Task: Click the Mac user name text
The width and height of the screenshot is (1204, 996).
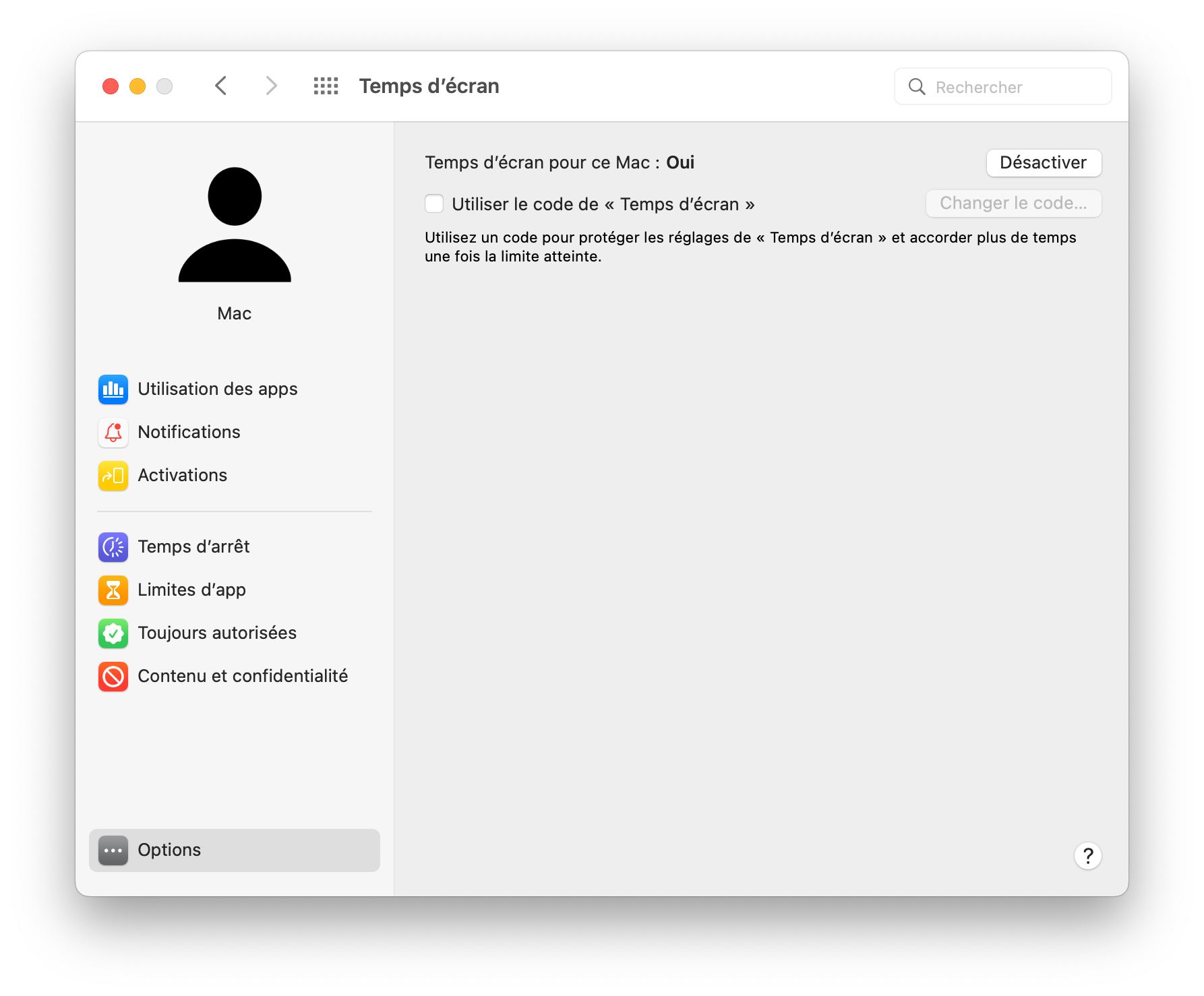Action: [x=235, y=314]
